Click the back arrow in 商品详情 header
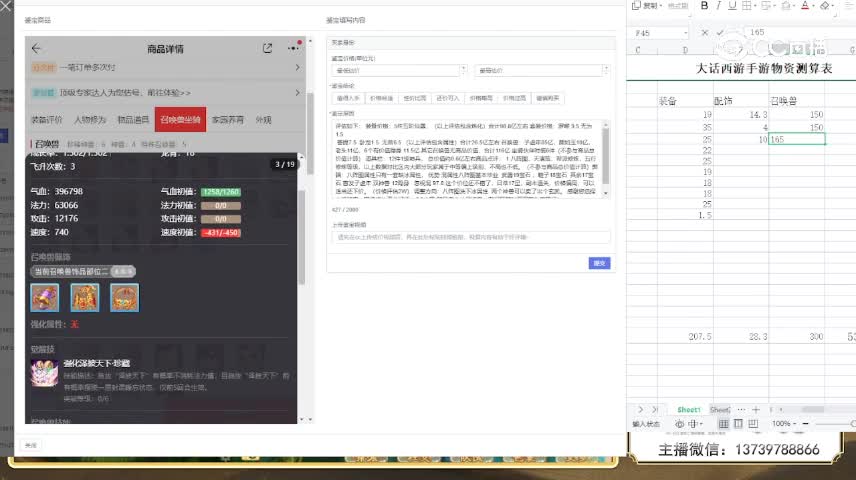 [36, 49]
